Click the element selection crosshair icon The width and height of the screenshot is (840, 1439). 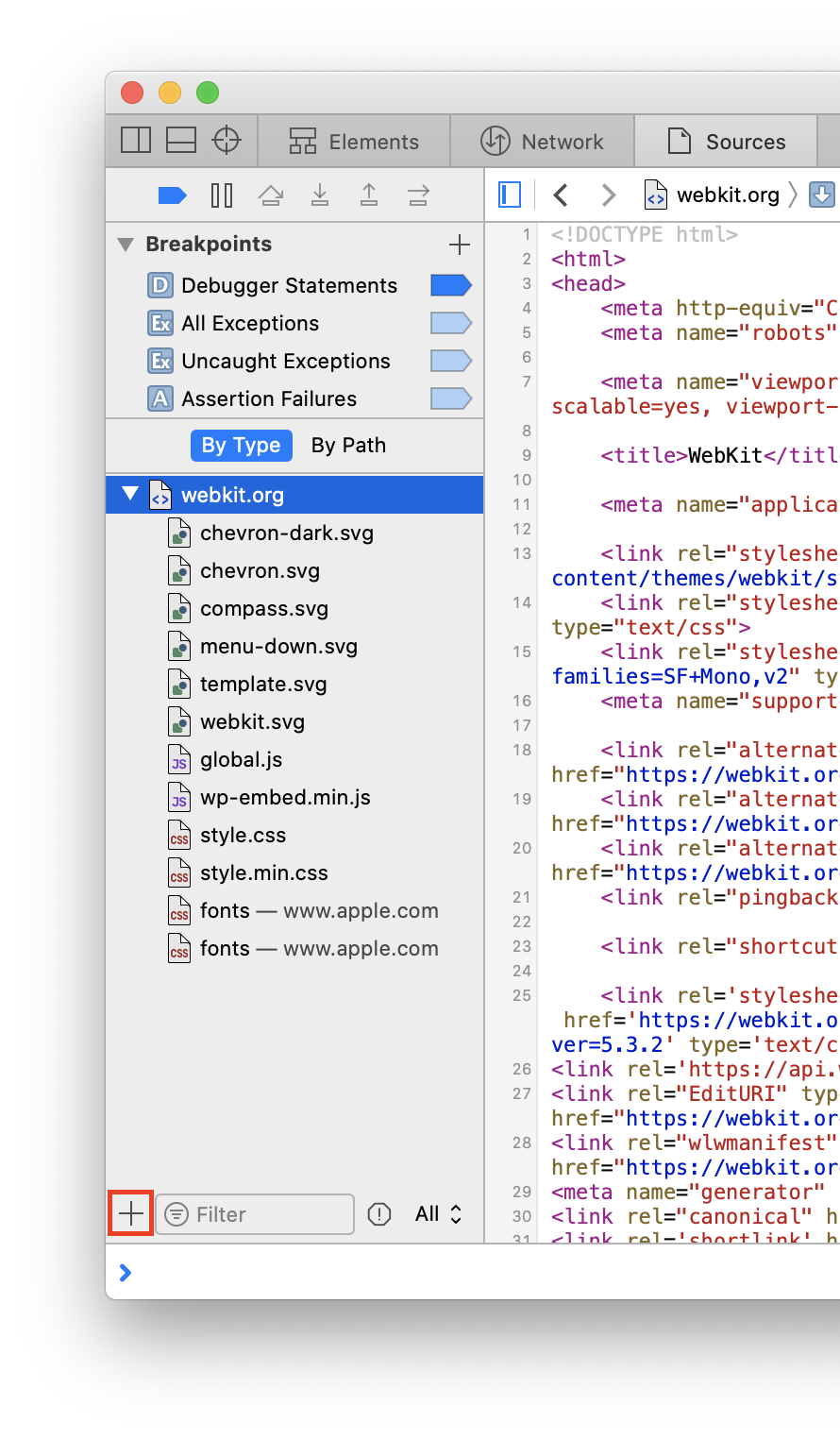click(x=227, y=141)
